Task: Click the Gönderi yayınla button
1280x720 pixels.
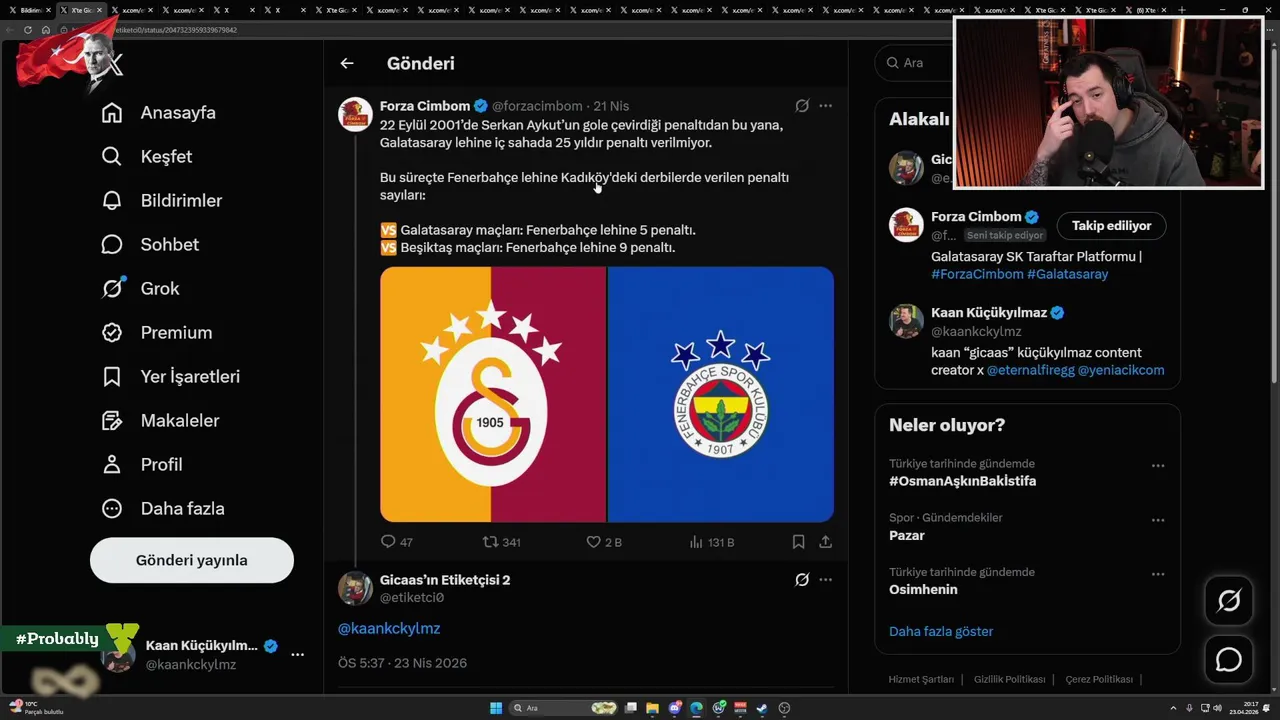Action: tap(192, 560)
